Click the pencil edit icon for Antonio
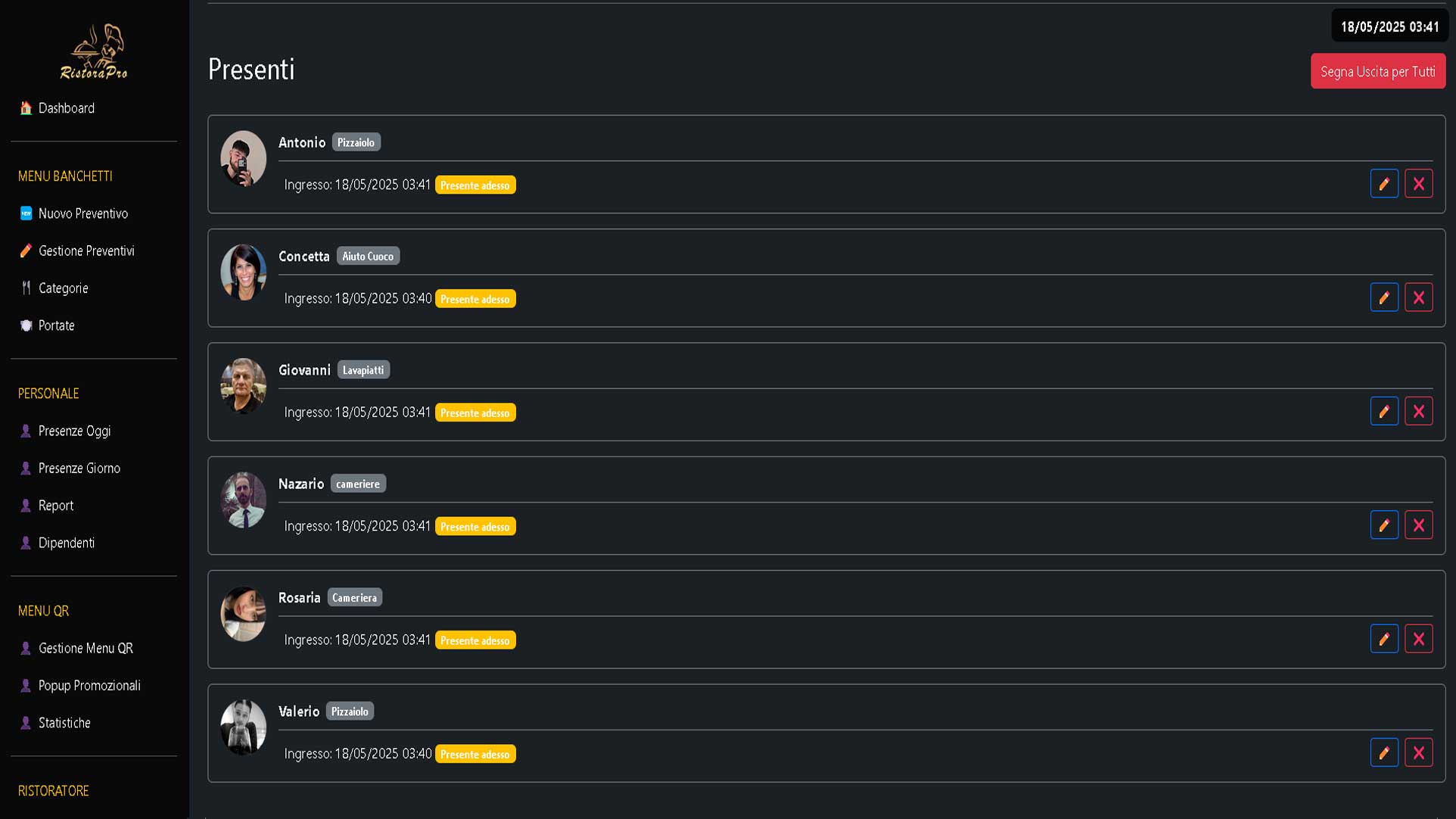Screen dimensions: 1456x819 tap(1384, 184)
